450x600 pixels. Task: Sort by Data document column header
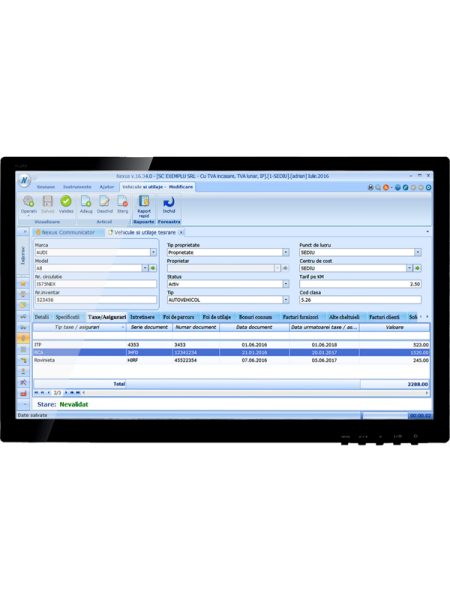254,327
